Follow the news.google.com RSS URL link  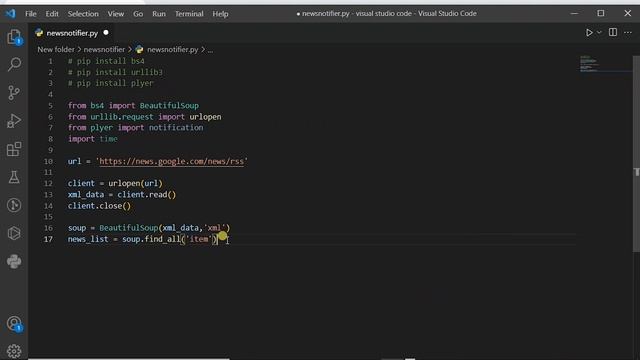pyautogui.click(x=171, y=161)
